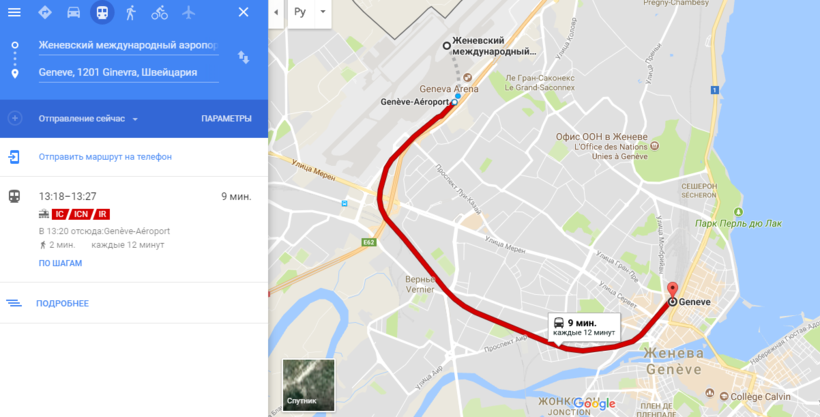
Task: Toggle the Спутник satellite view thumbnail
Action: coord(309,385)
